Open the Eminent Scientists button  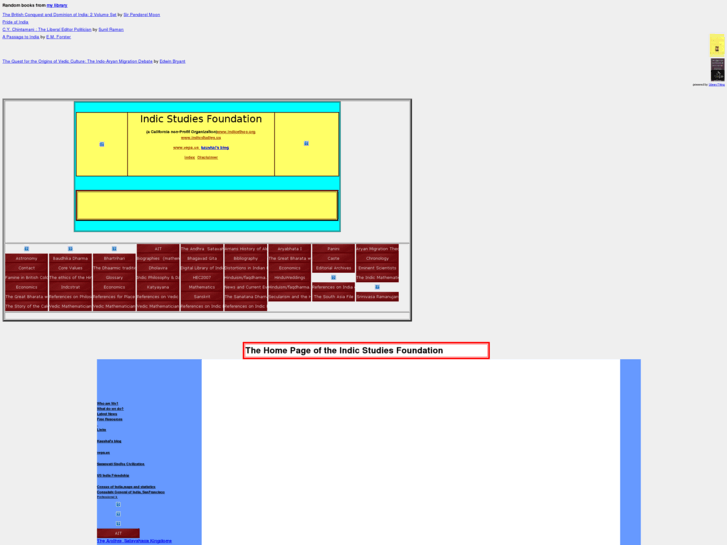pos(377,268)
